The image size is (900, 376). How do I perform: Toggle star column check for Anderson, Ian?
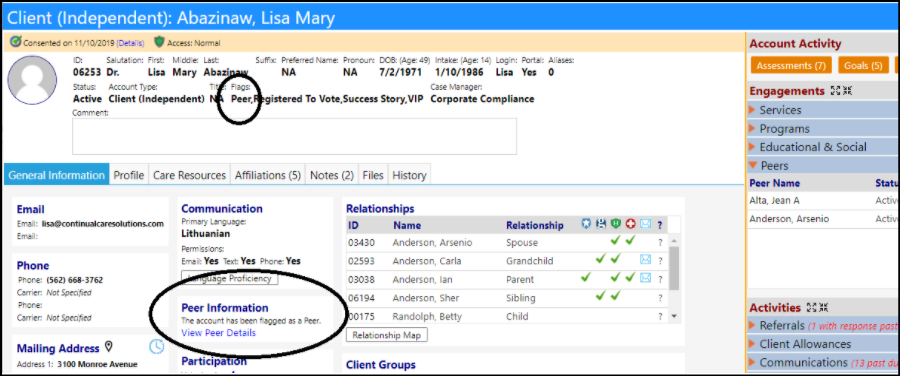(586, 278)
